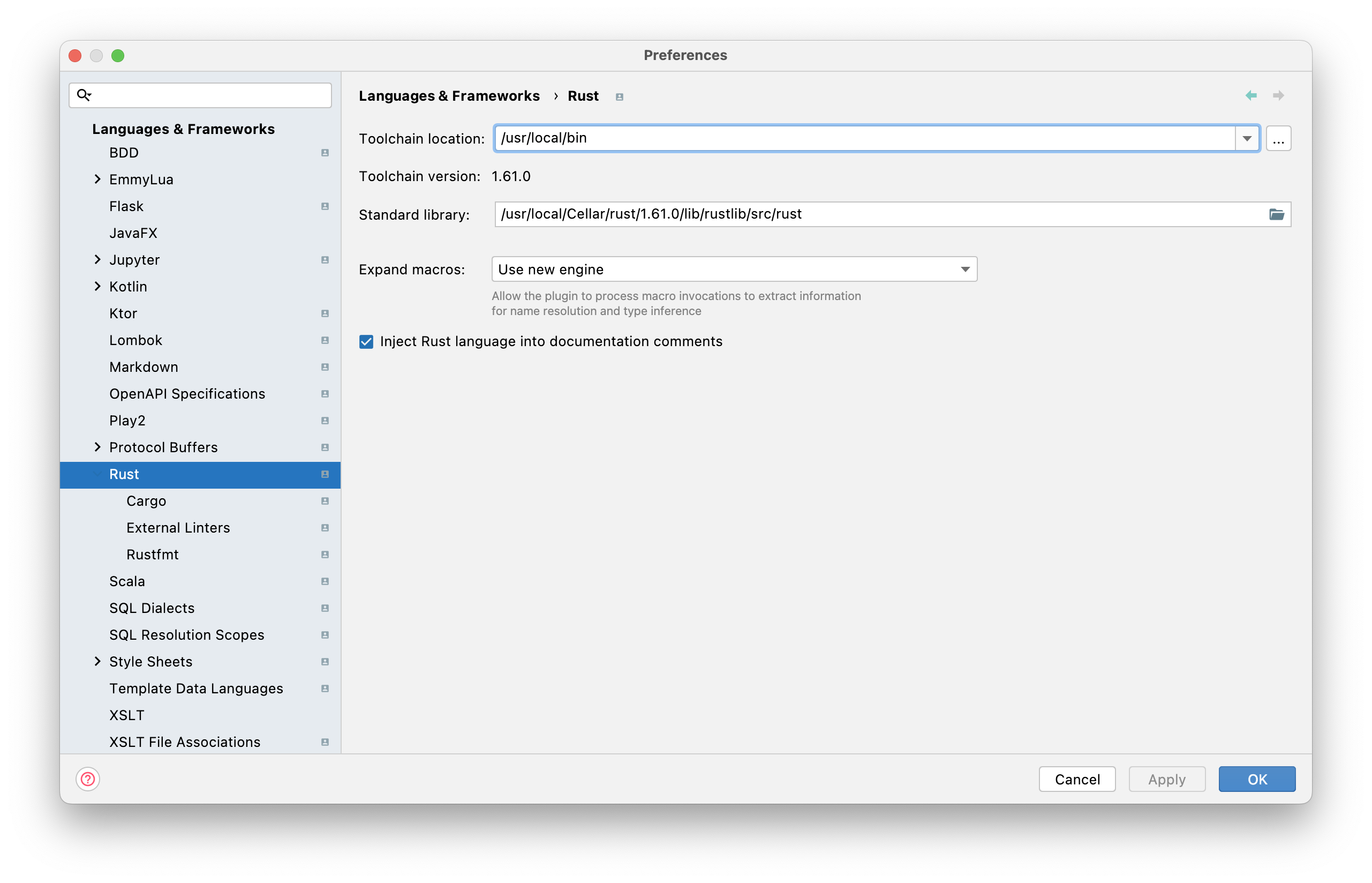The image size is (1372, 883).
Task: Click project settings icon next to Markdown
Action: (325, 367)
